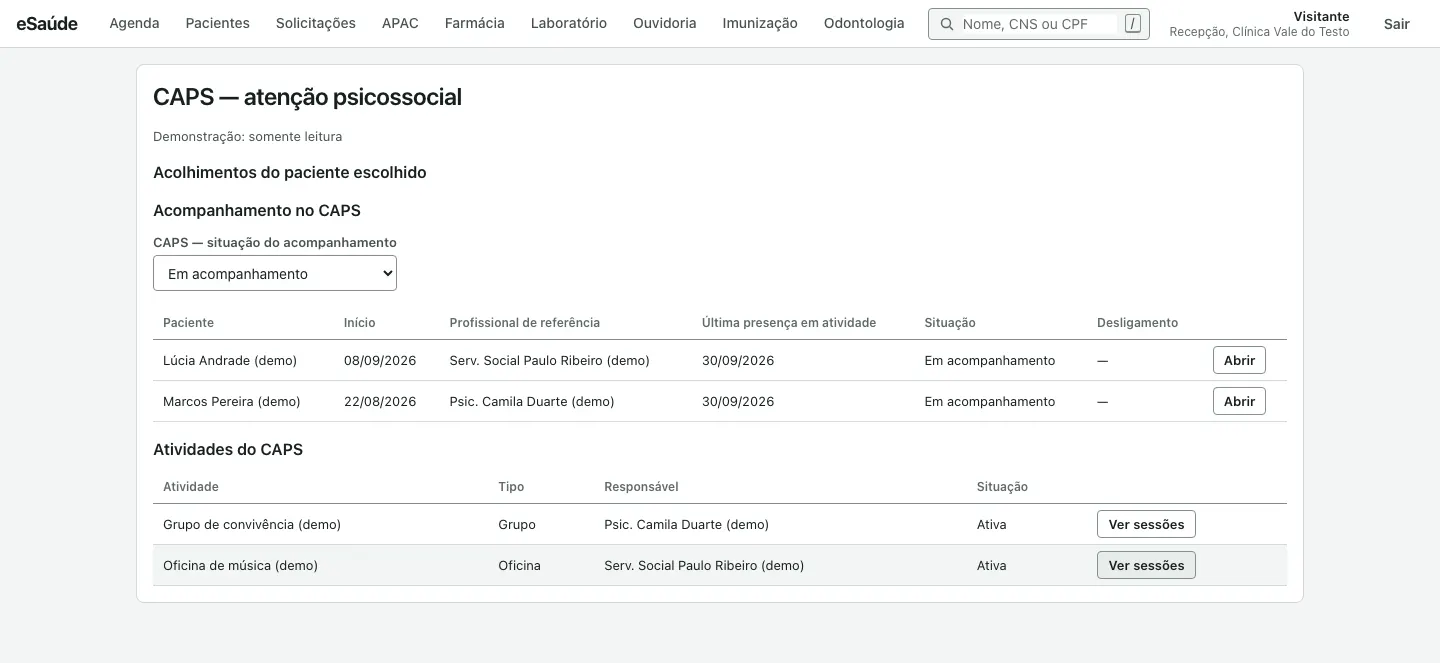Click the magnifier icon in the search box

(946, 24)
